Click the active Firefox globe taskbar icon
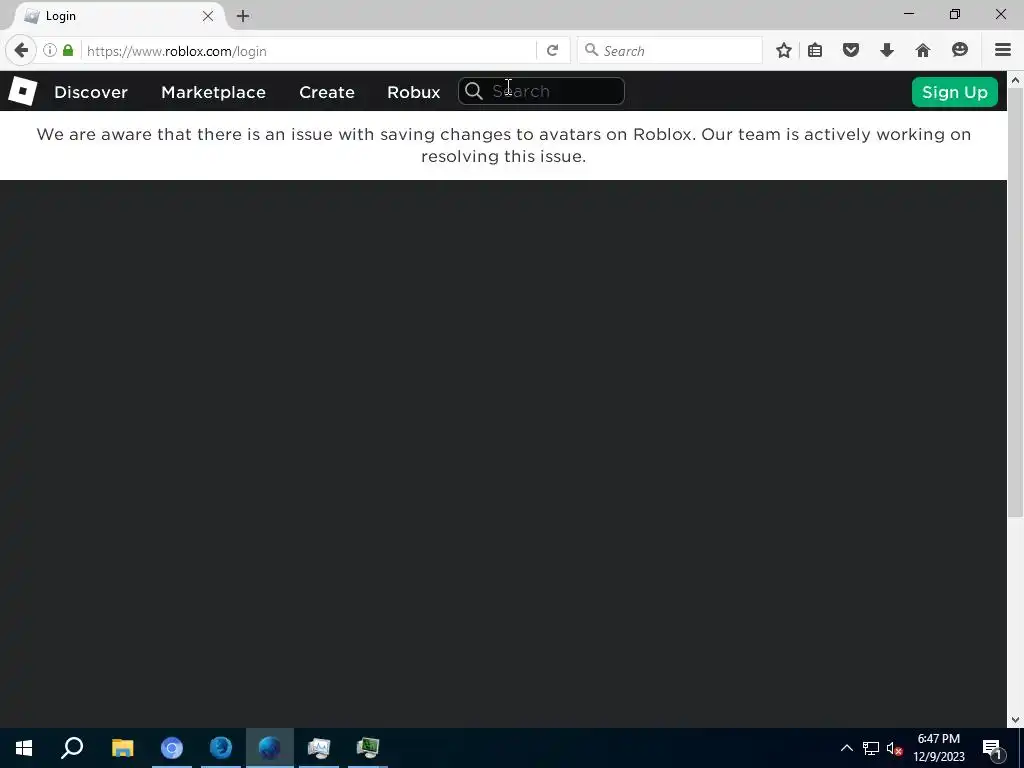Viewport: 1024px width, 768px height. point(270,748)
